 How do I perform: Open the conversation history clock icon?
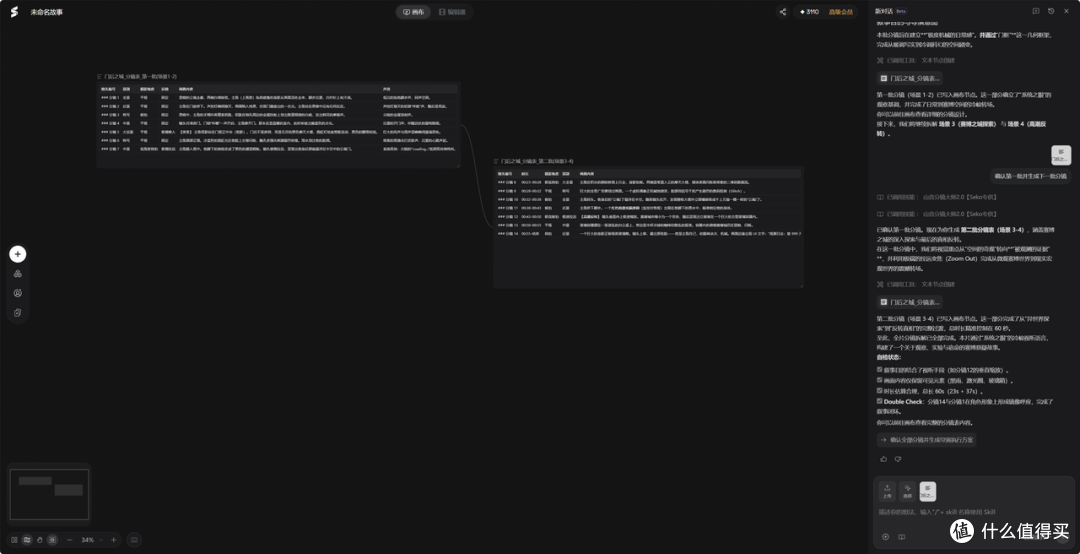1051,11
